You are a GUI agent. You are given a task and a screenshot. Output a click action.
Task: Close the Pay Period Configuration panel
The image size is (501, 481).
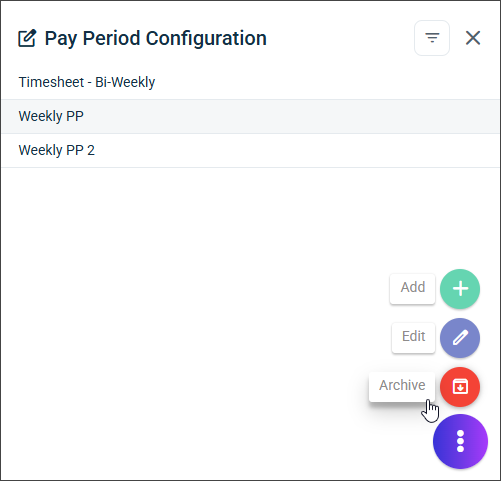473,38
